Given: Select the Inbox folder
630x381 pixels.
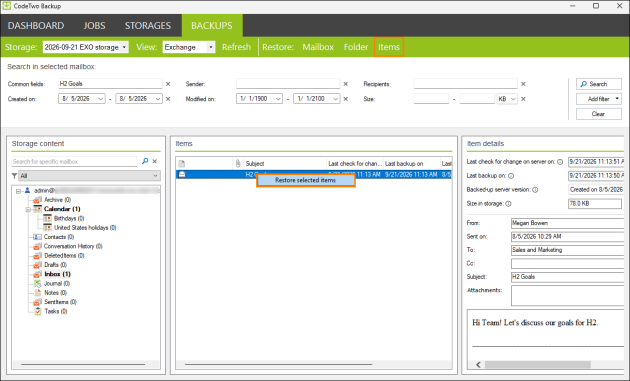Looking at the screenshot, I should (x=57, y=274).
